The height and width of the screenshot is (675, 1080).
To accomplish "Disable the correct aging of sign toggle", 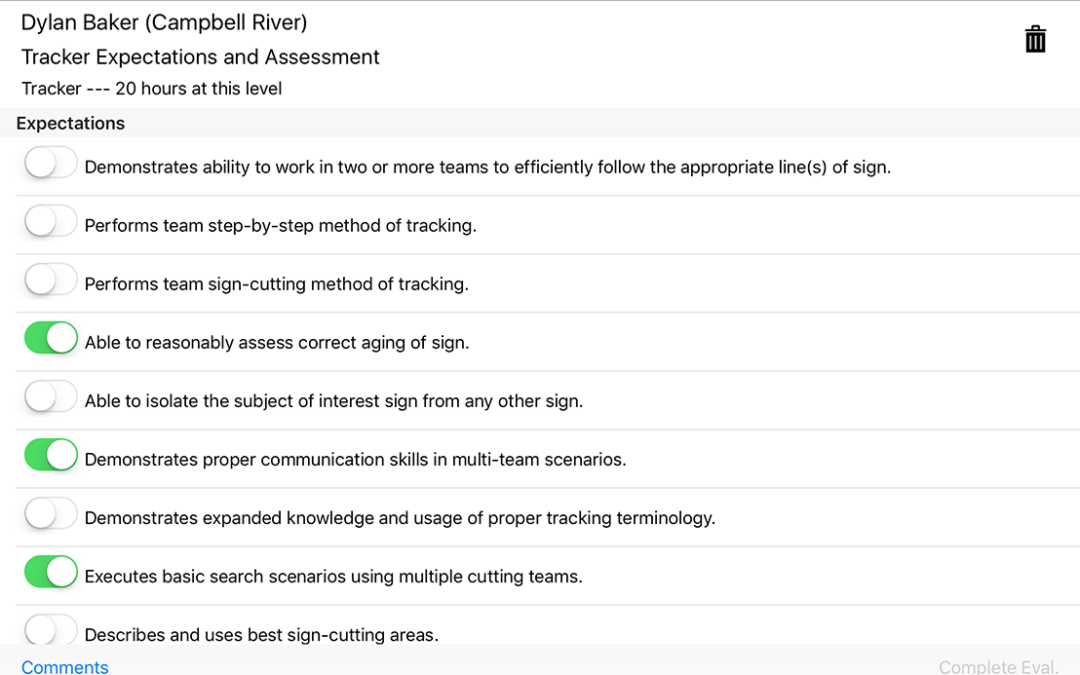I will pyautogui.click(x=50, y=339).
